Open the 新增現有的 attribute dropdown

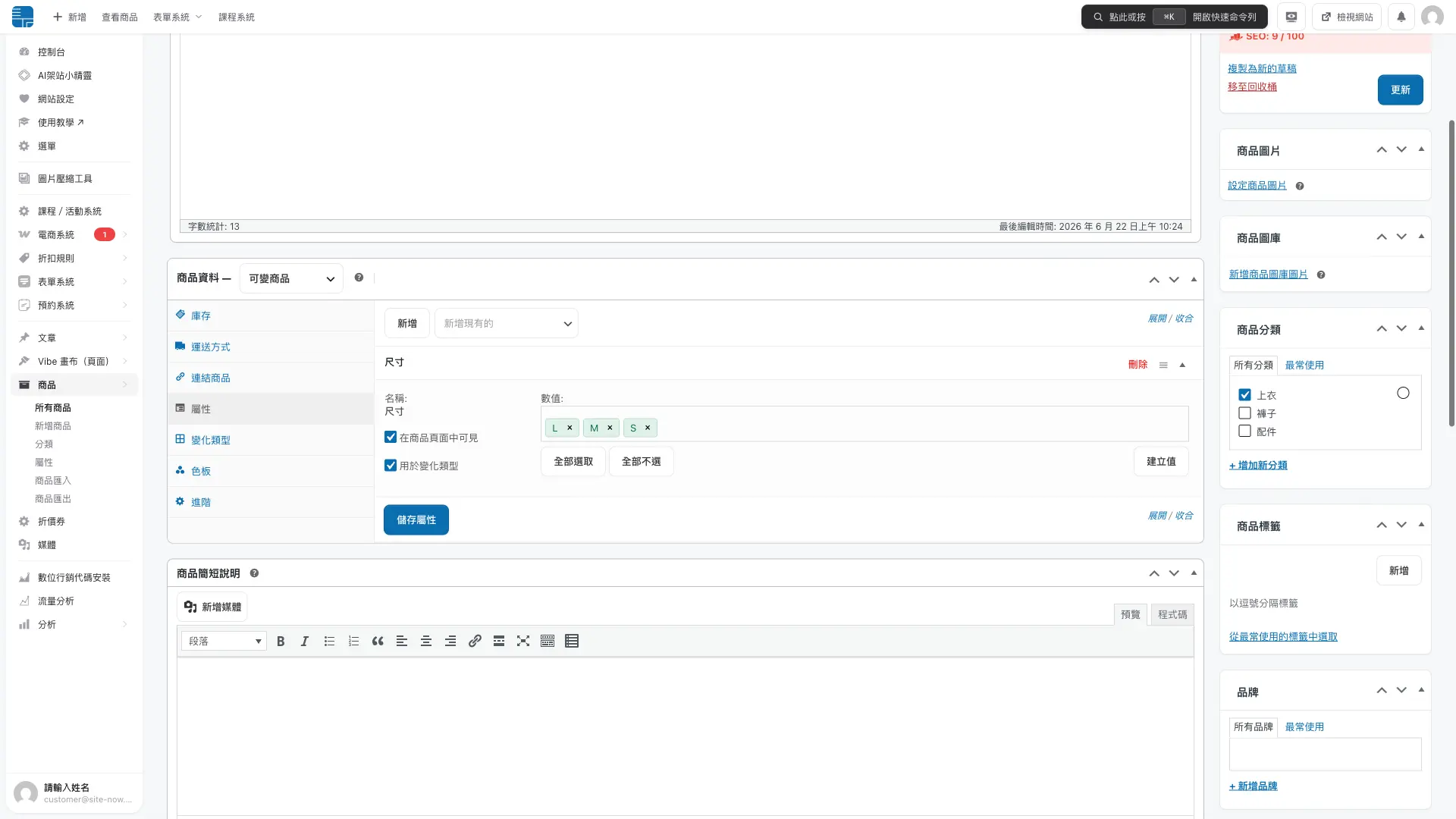(x=507, y=324)
